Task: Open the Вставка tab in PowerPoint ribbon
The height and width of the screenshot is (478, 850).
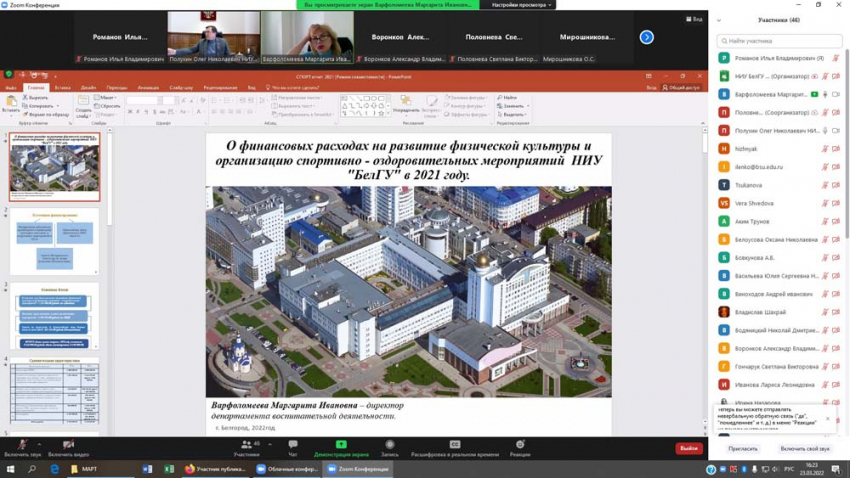Action: (x=62, y=88)
